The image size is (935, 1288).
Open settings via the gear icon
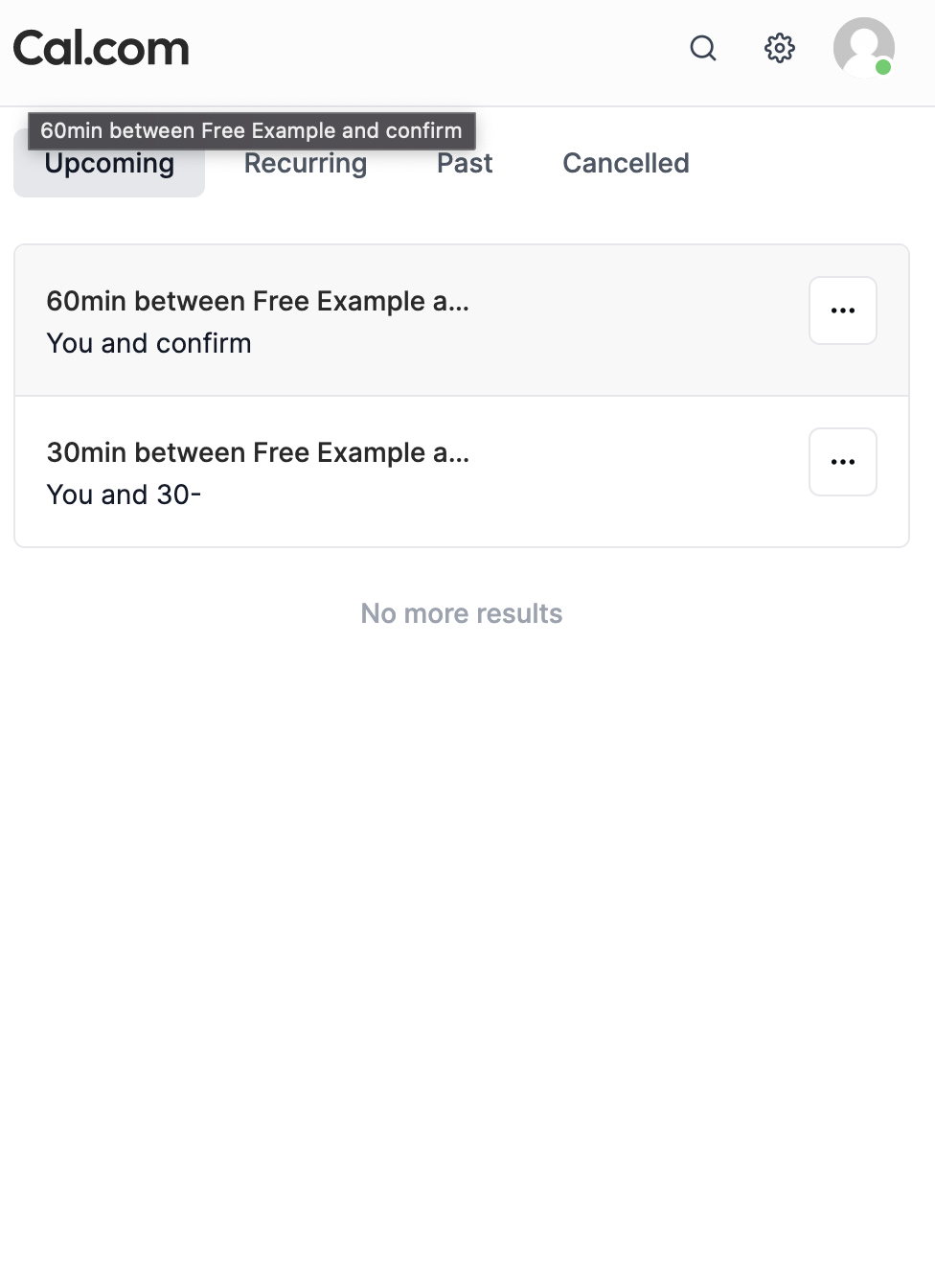point(780,48)
